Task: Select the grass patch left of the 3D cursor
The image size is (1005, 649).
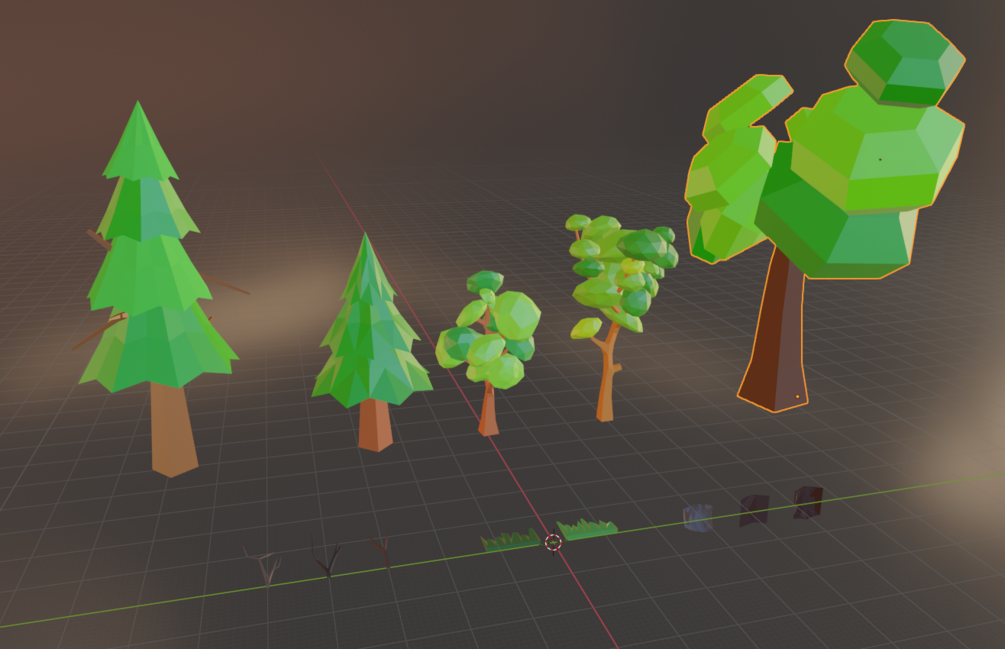Action: pos(511,540)
